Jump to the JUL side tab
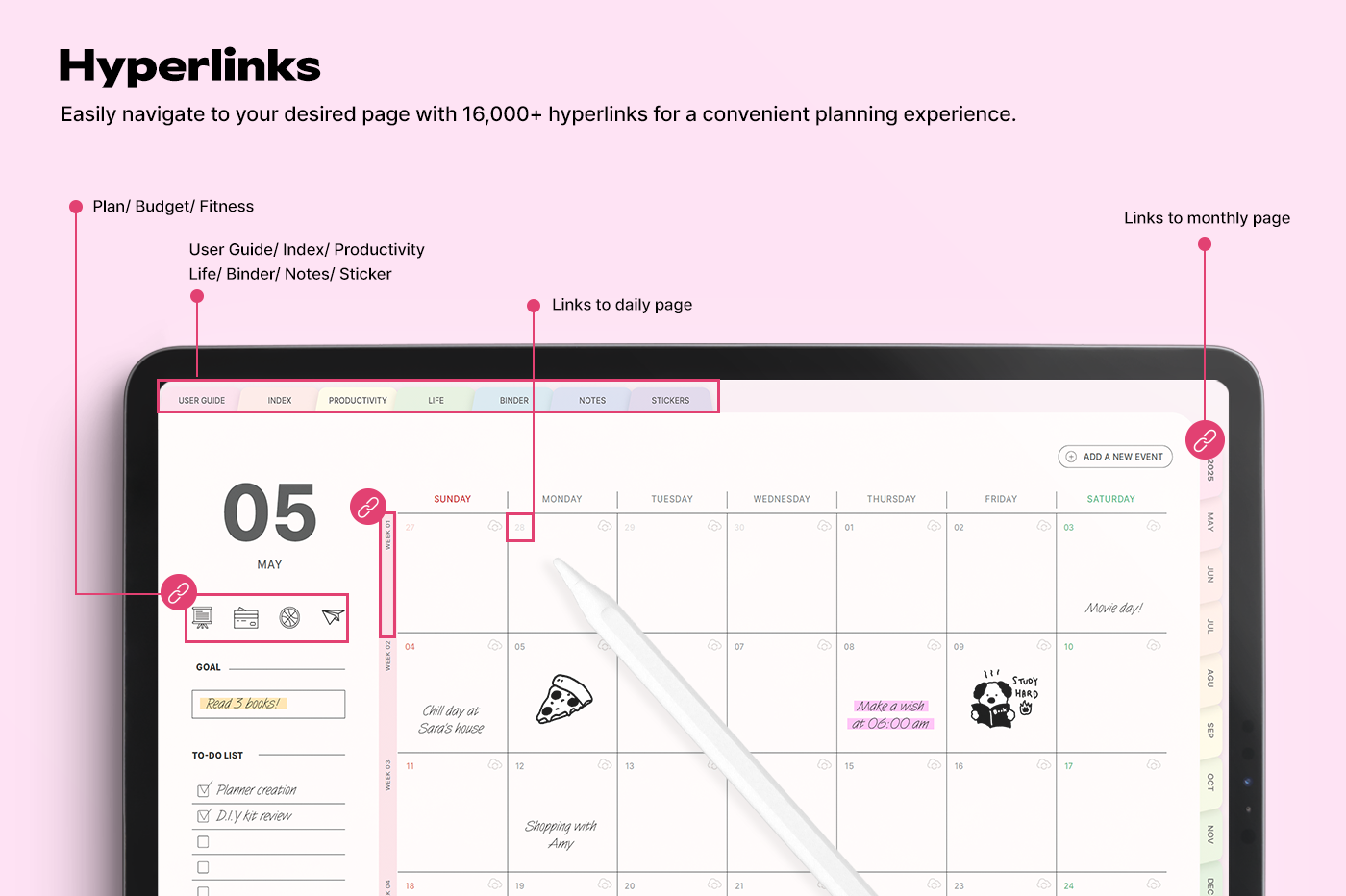Screen dimensions: 1346x896 (1210, 626)
